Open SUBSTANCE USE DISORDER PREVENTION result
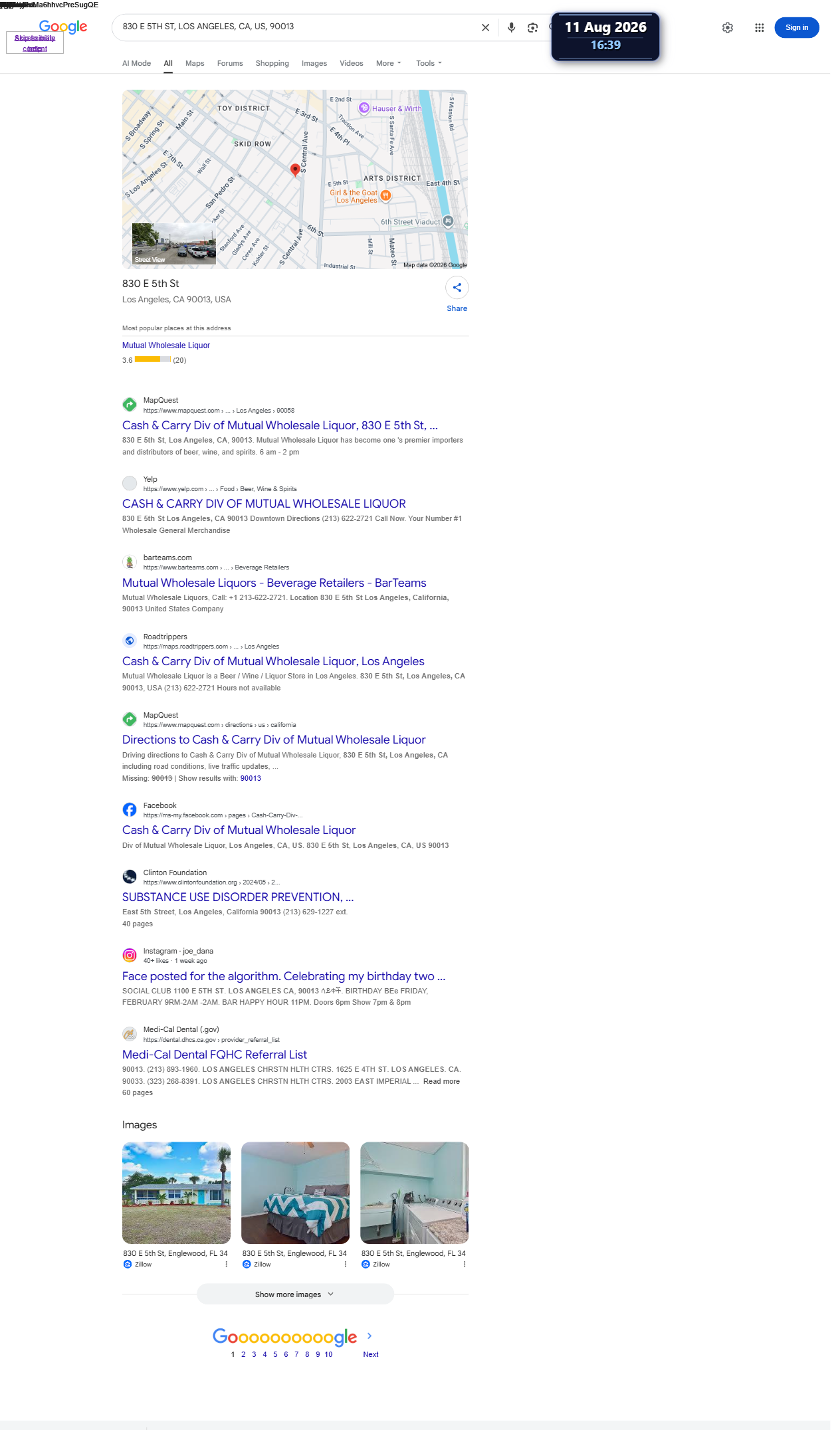The image size is (840, 1430). coord(238,897)
